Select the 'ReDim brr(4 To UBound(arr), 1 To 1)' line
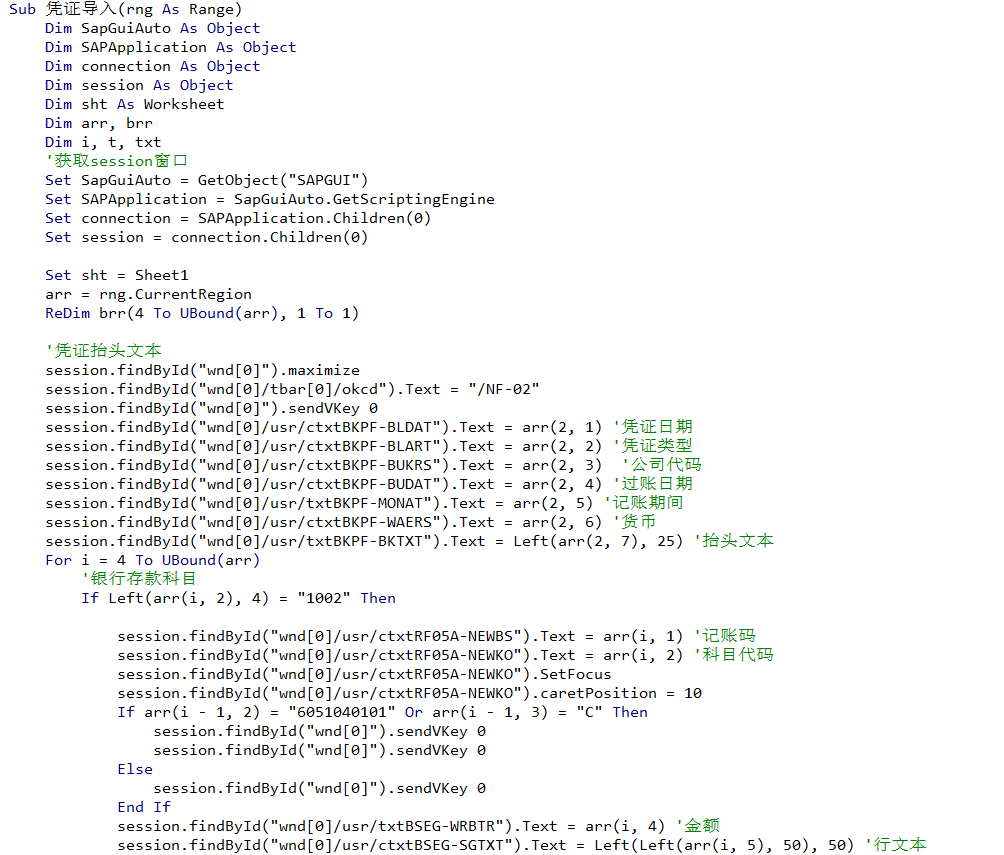Viewport: 1004px width, 855px height. point(202,314)
